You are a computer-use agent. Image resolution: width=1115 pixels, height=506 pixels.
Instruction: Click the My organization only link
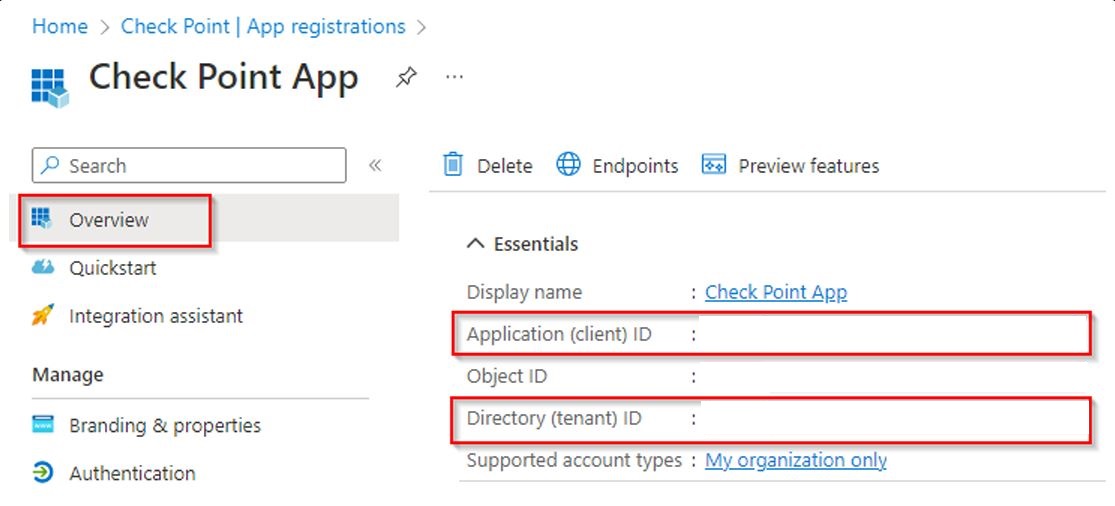click(795, 460)
